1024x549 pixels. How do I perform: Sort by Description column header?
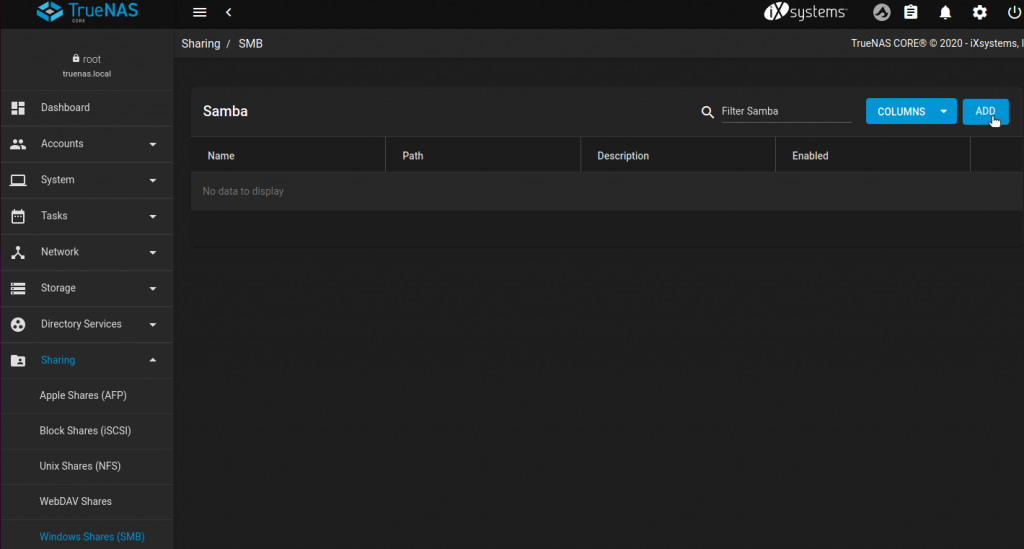click(x=623, y=156)
